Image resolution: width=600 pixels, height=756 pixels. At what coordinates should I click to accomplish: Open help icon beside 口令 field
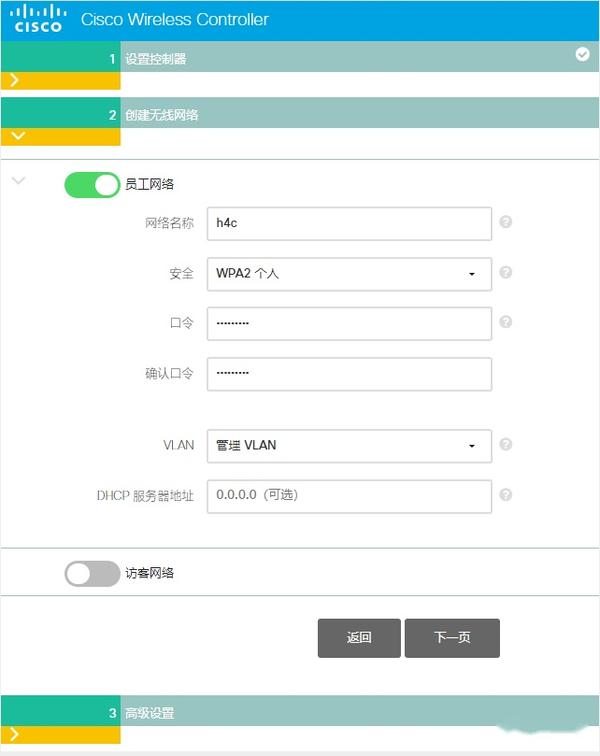tap(505, 322)
